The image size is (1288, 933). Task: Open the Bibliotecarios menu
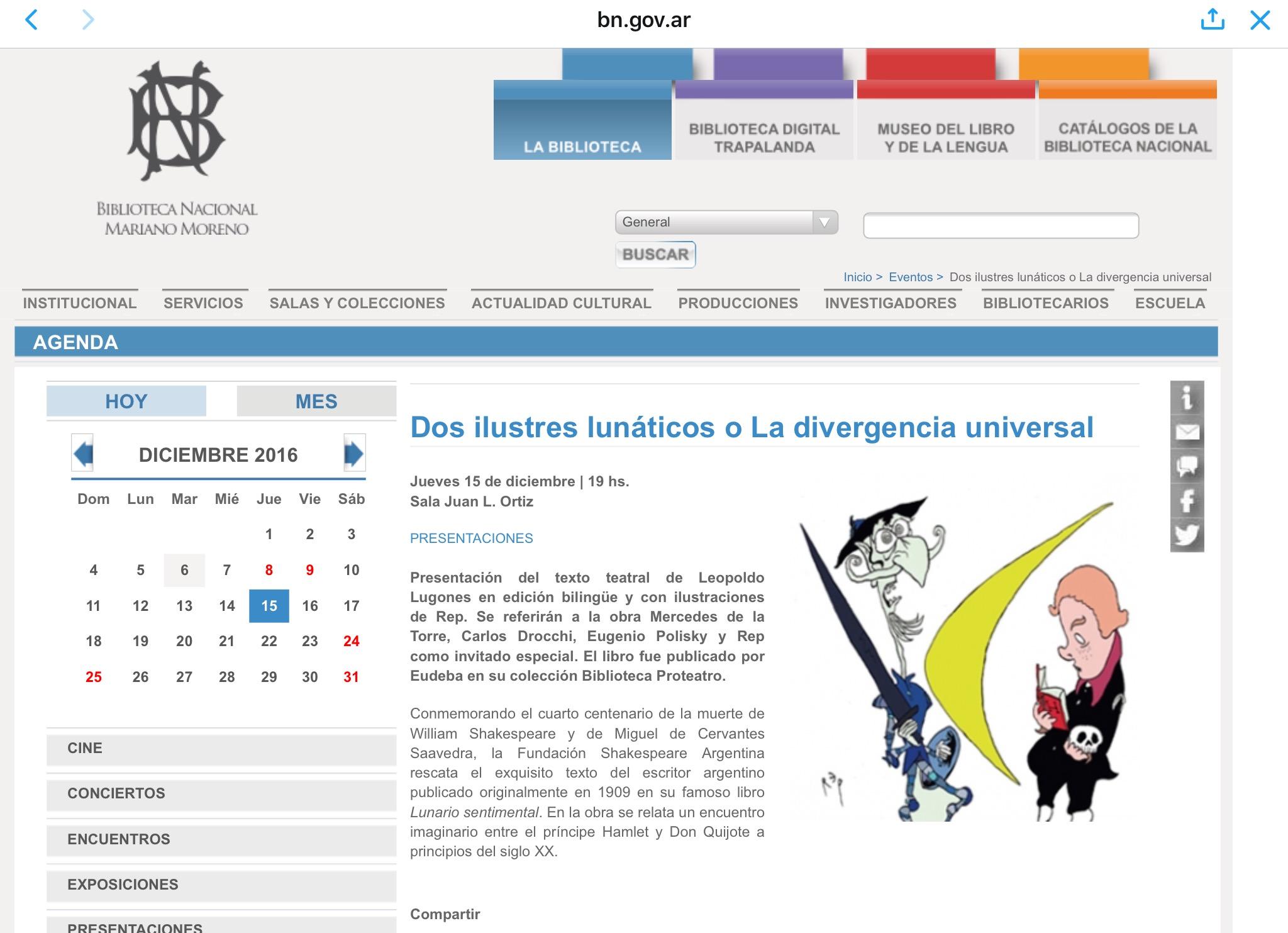tap(1046, 303)
